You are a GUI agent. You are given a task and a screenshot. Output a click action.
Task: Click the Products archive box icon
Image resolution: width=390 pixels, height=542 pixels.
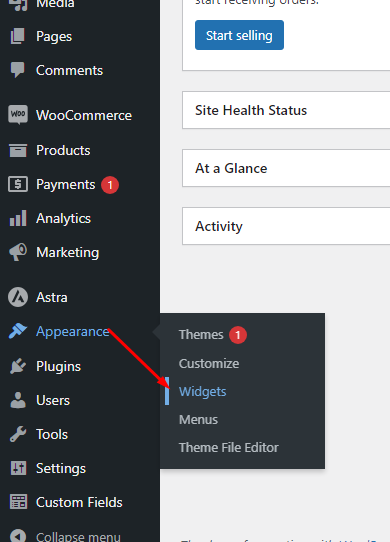tap(18, 150)
